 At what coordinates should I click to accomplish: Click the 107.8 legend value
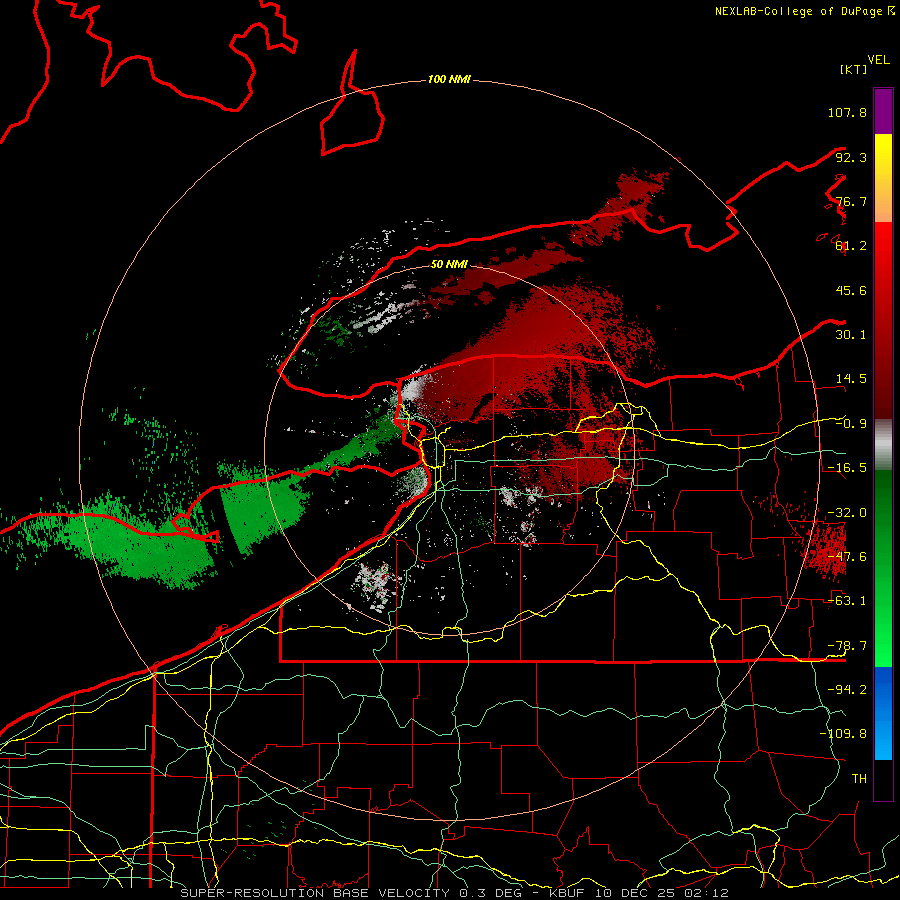(847, 112)
